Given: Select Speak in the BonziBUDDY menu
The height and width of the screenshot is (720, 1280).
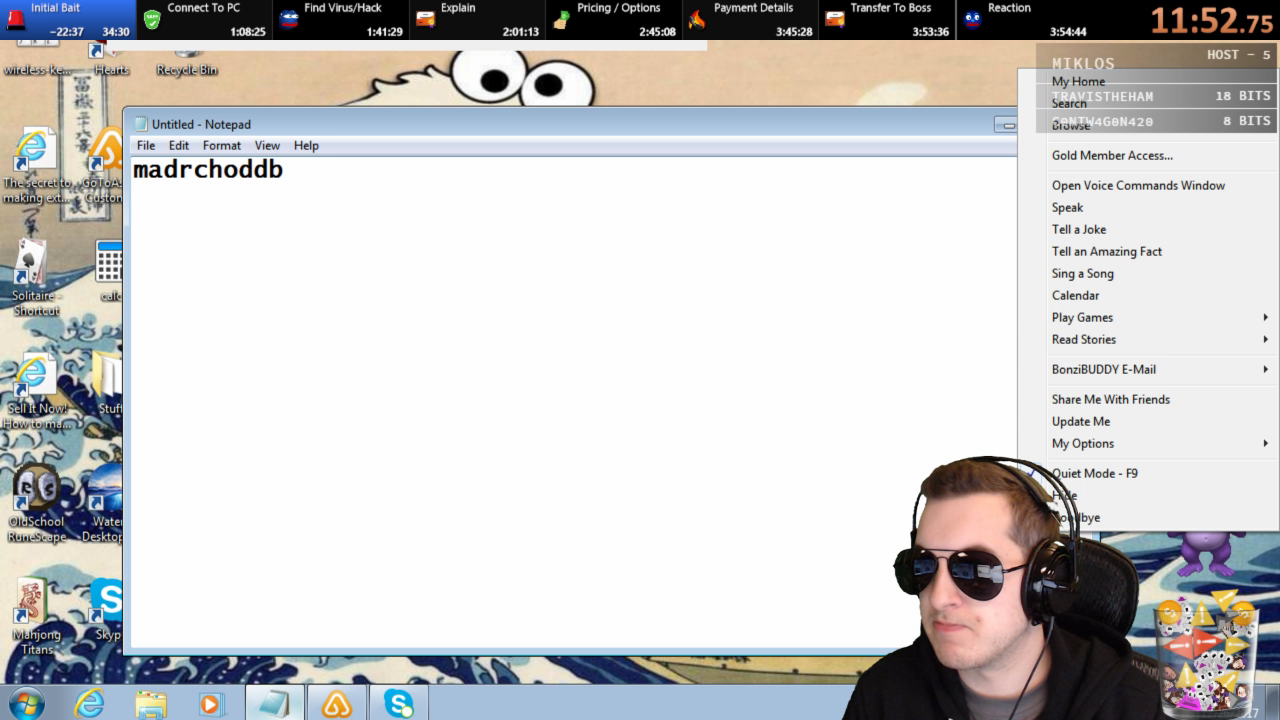Looking at the screenshot, I should click(x=1067, y=207).
